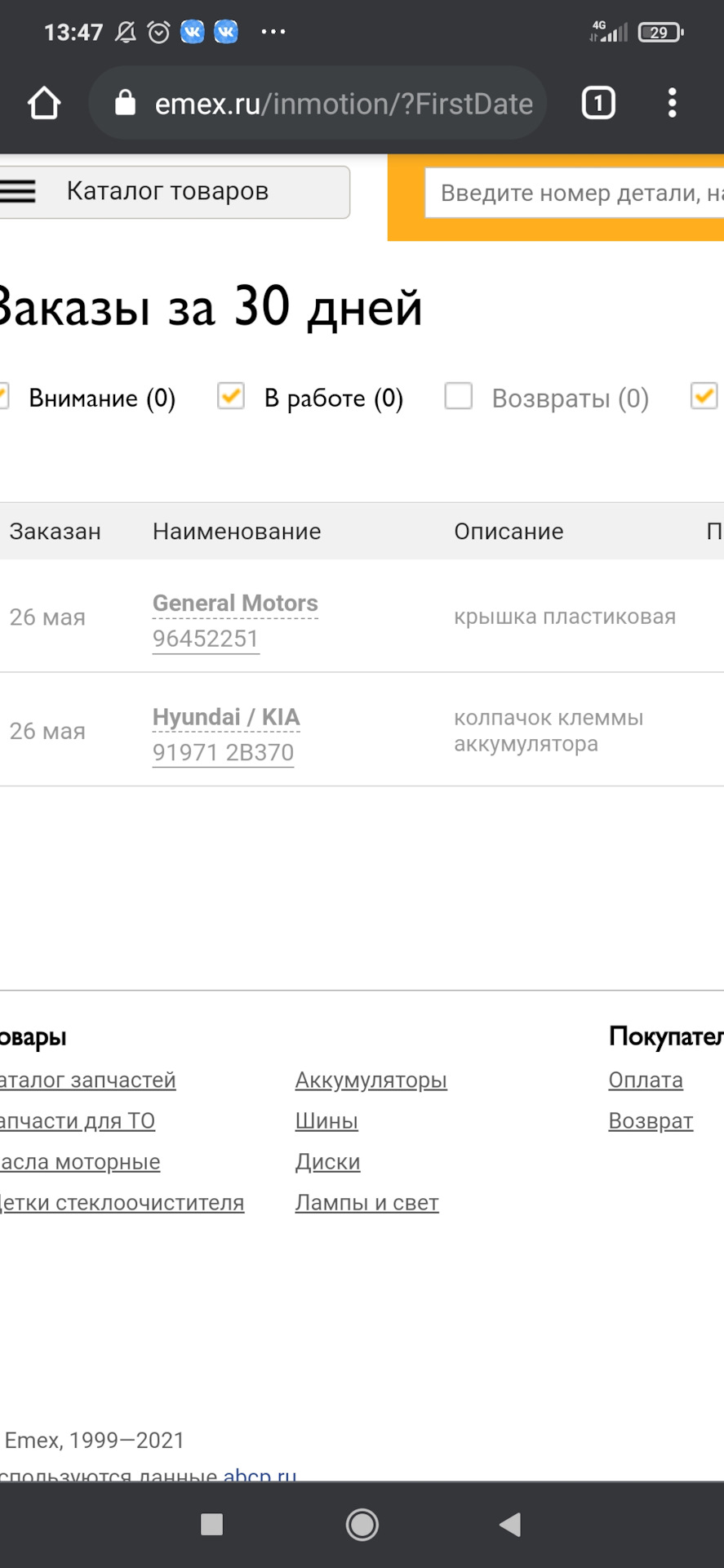Expand the Hyundai / KIA brand details
The width and height of the screenshot is (724, 1568).
coord(226,717)
